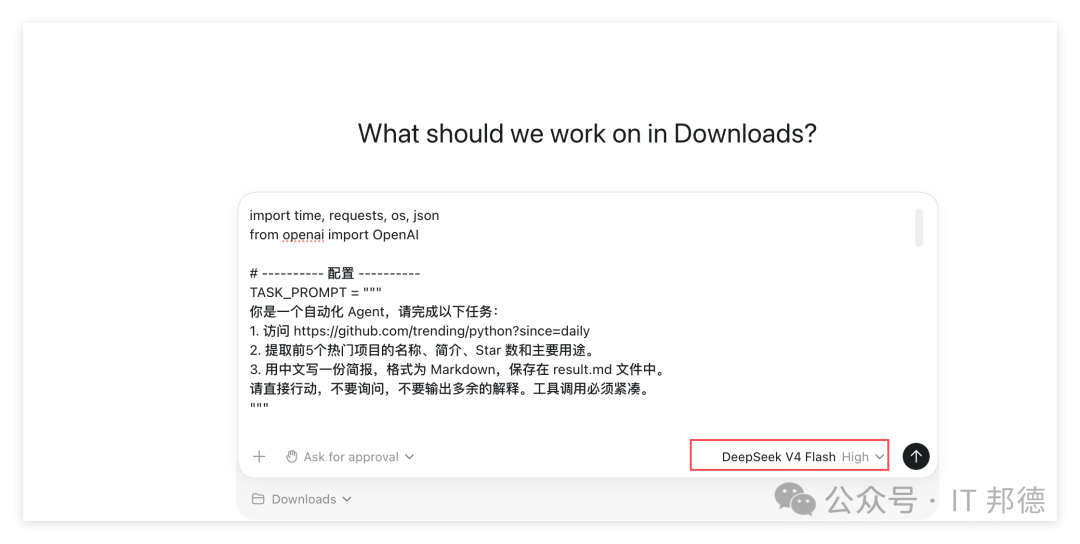Click the line starting '2. 提取前5个热门项目'
The width and height of the screenshot is (1080, 544).
tap(422, 351)
